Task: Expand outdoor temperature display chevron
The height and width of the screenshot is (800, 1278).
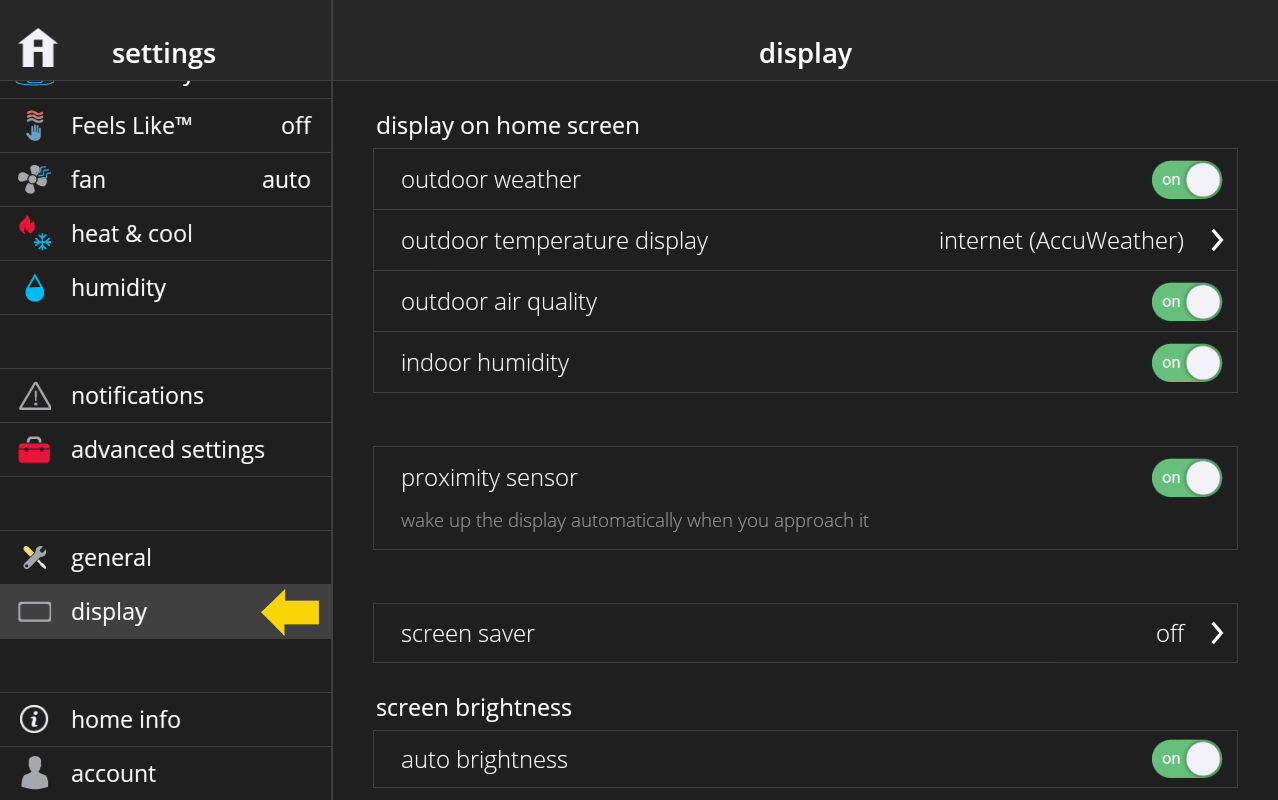Action: pyautogui.click(x=1217, y=241)
